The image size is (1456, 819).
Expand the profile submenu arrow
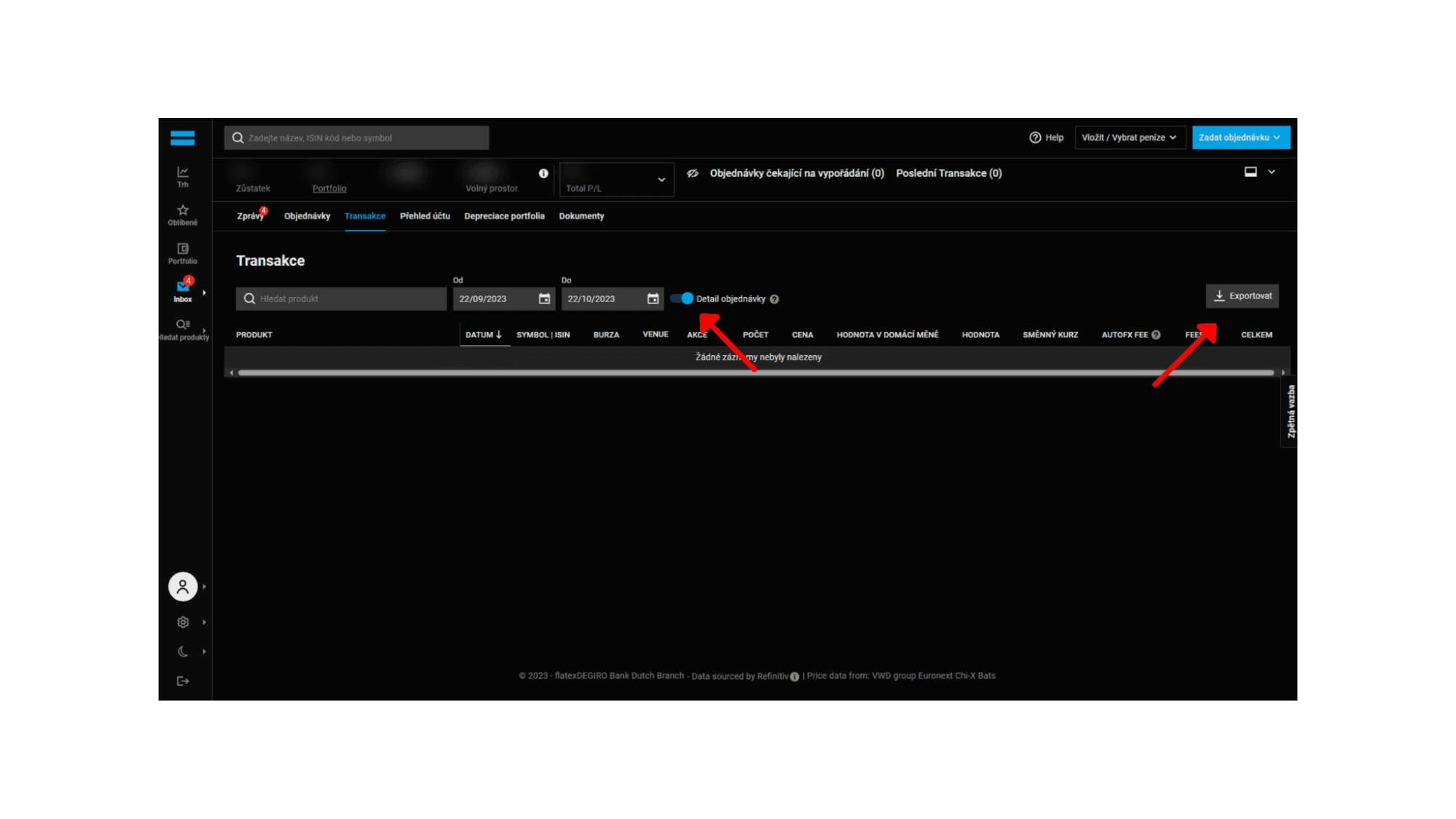coord(204,586)
